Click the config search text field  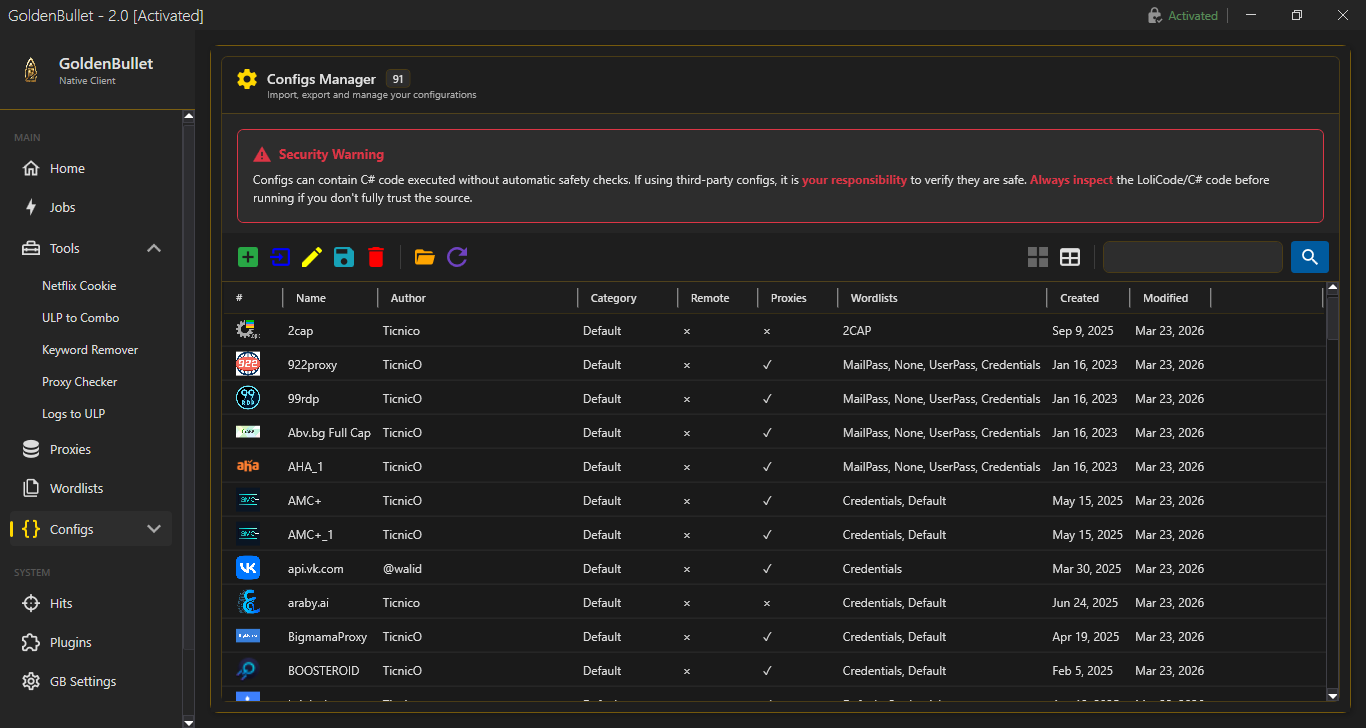pos(1192,257)
